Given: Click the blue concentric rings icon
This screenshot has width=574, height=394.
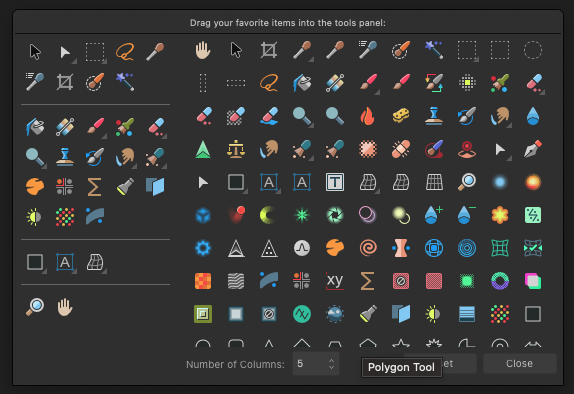Looking at the screenshot, I should click(x=467, y=248).
